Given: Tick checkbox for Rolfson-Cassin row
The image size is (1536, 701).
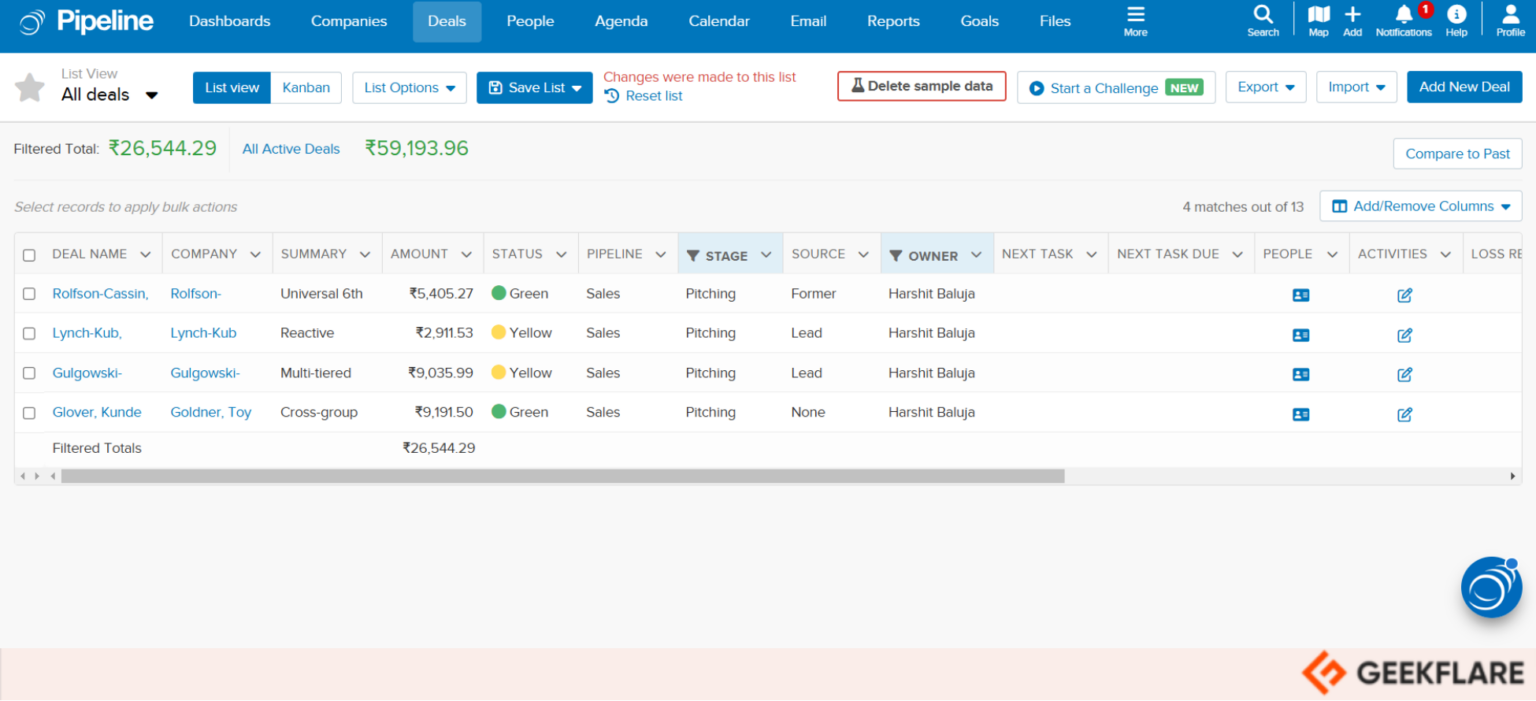Looking at the screenshot, I should pos(29,294).
